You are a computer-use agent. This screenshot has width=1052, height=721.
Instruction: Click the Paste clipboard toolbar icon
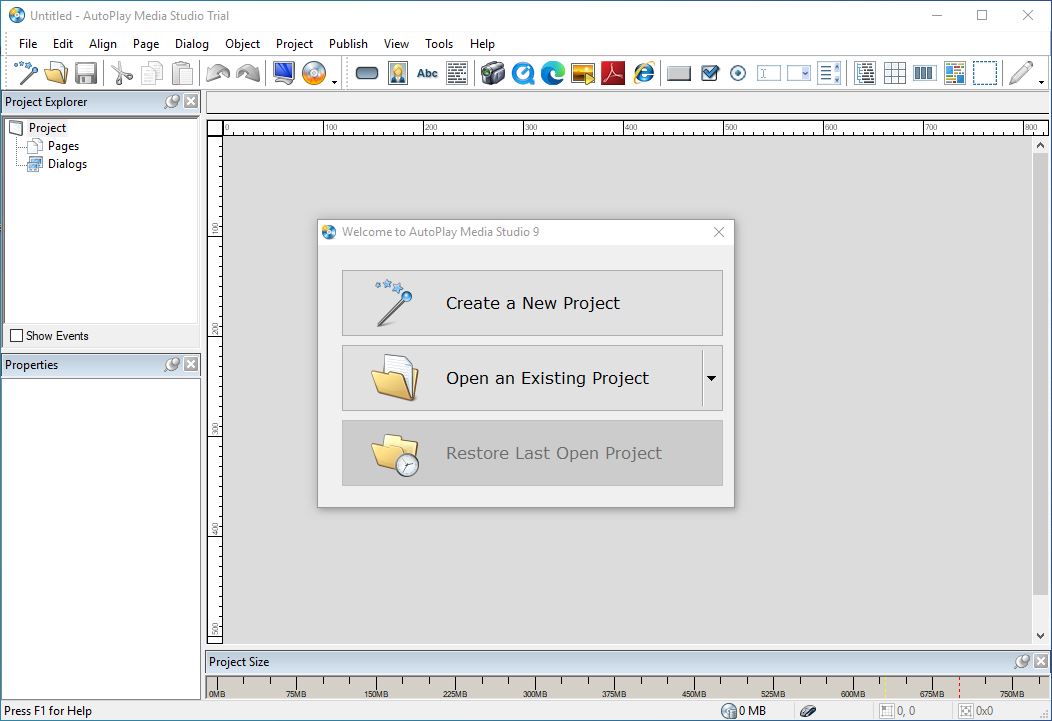coord(182,72)
